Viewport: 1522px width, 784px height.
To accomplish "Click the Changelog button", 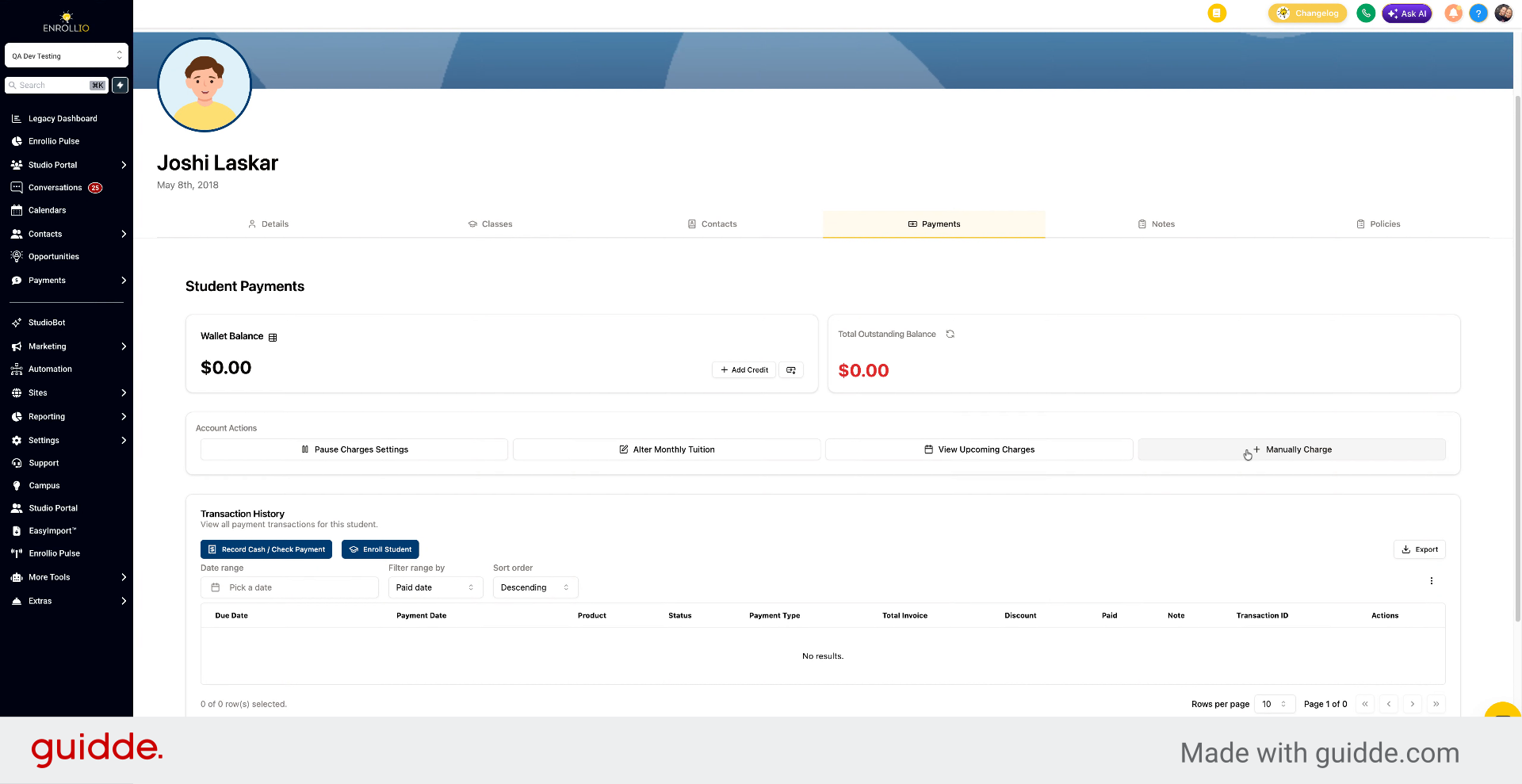I will 1308,13.
